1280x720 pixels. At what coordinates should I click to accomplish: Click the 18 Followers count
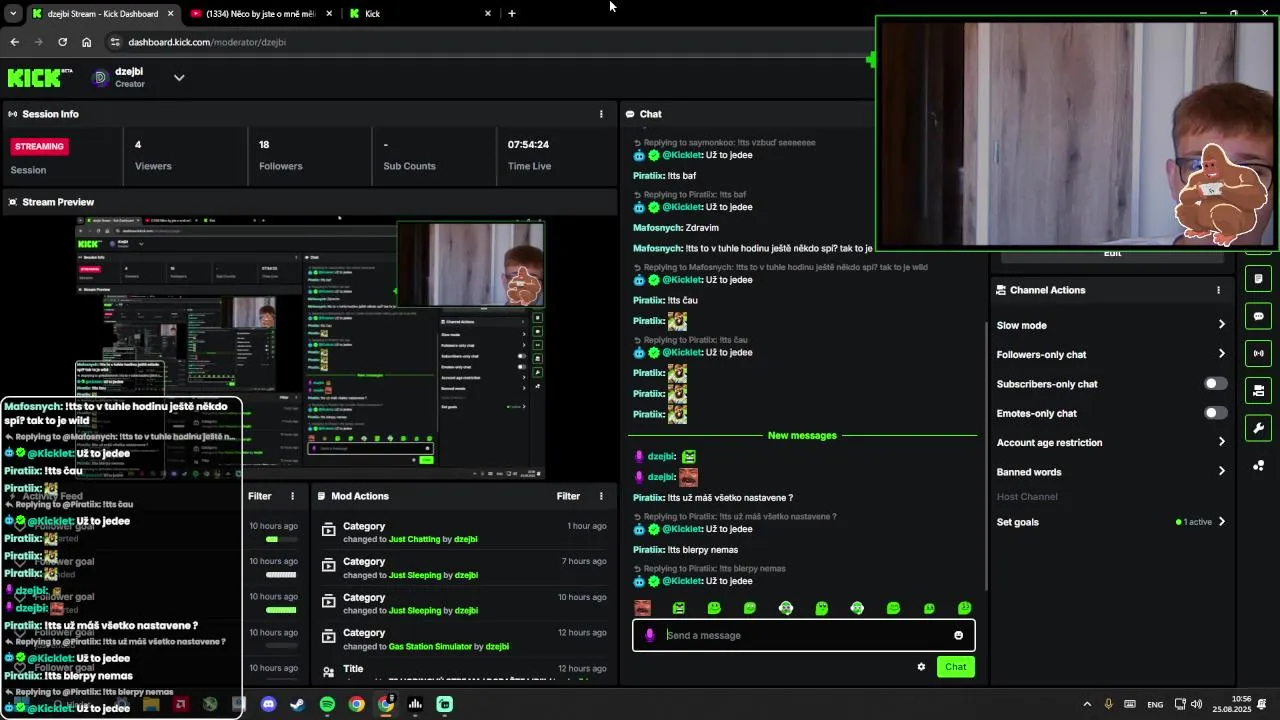click(x=264, y=144)
